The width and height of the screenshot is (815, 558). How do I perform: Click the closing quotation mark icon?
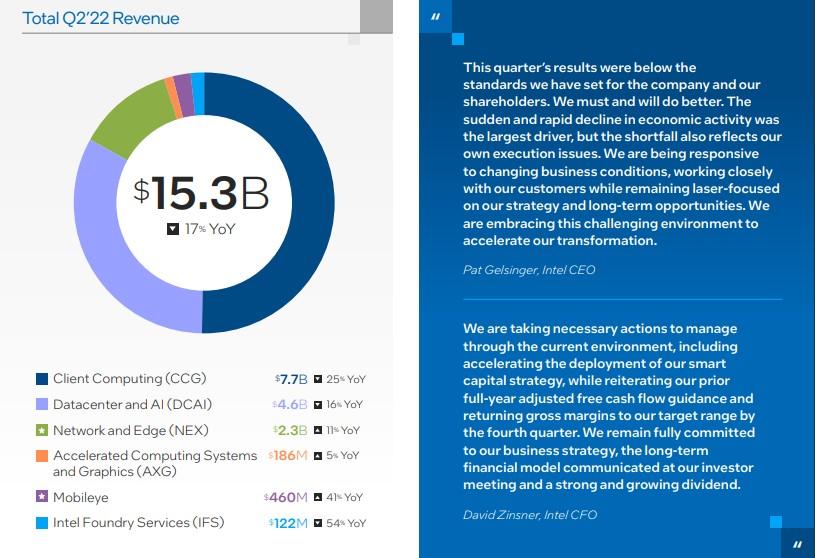[797, 543]
